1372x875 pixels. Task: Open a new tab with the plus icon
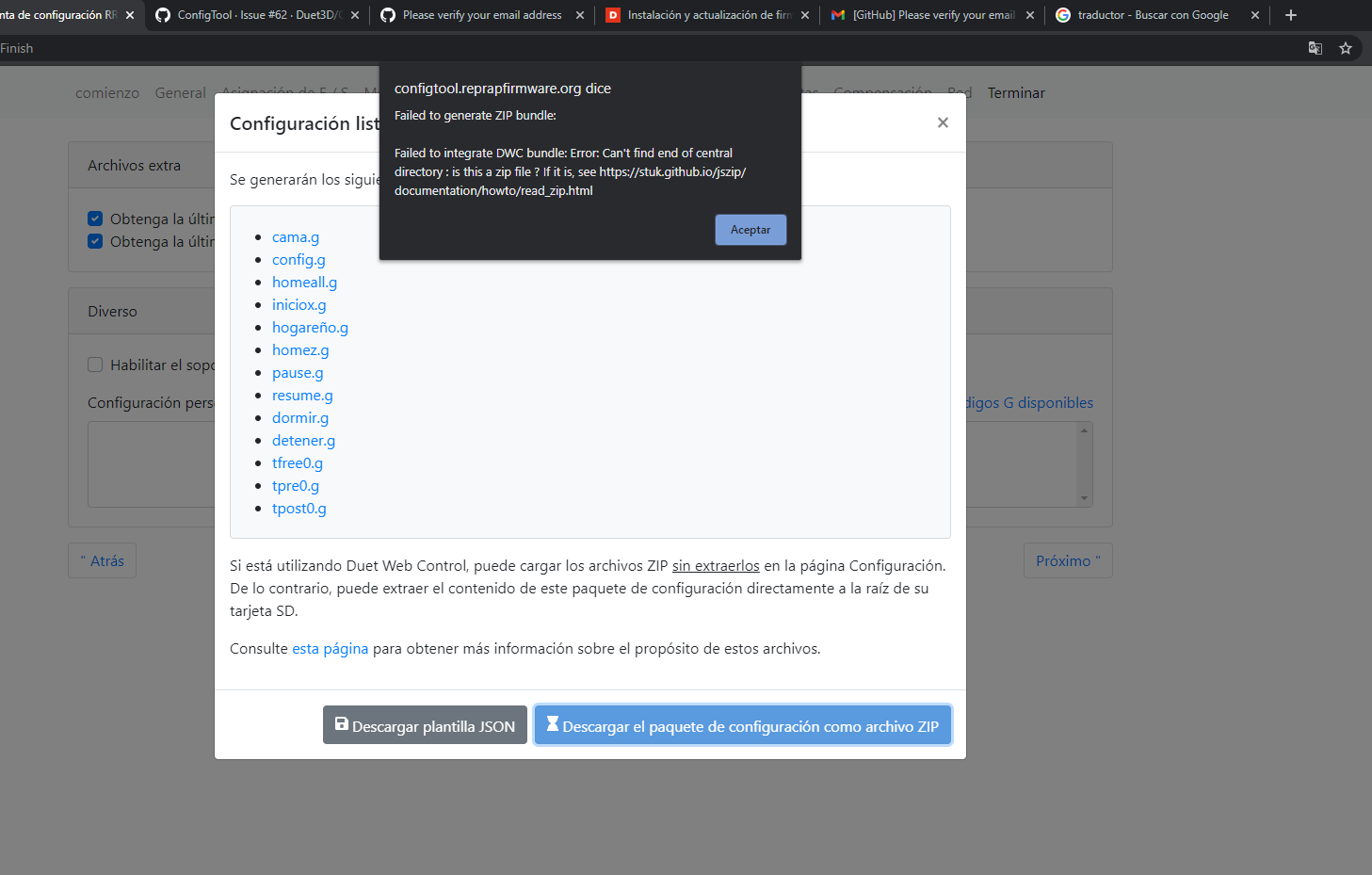(1290, 15)
